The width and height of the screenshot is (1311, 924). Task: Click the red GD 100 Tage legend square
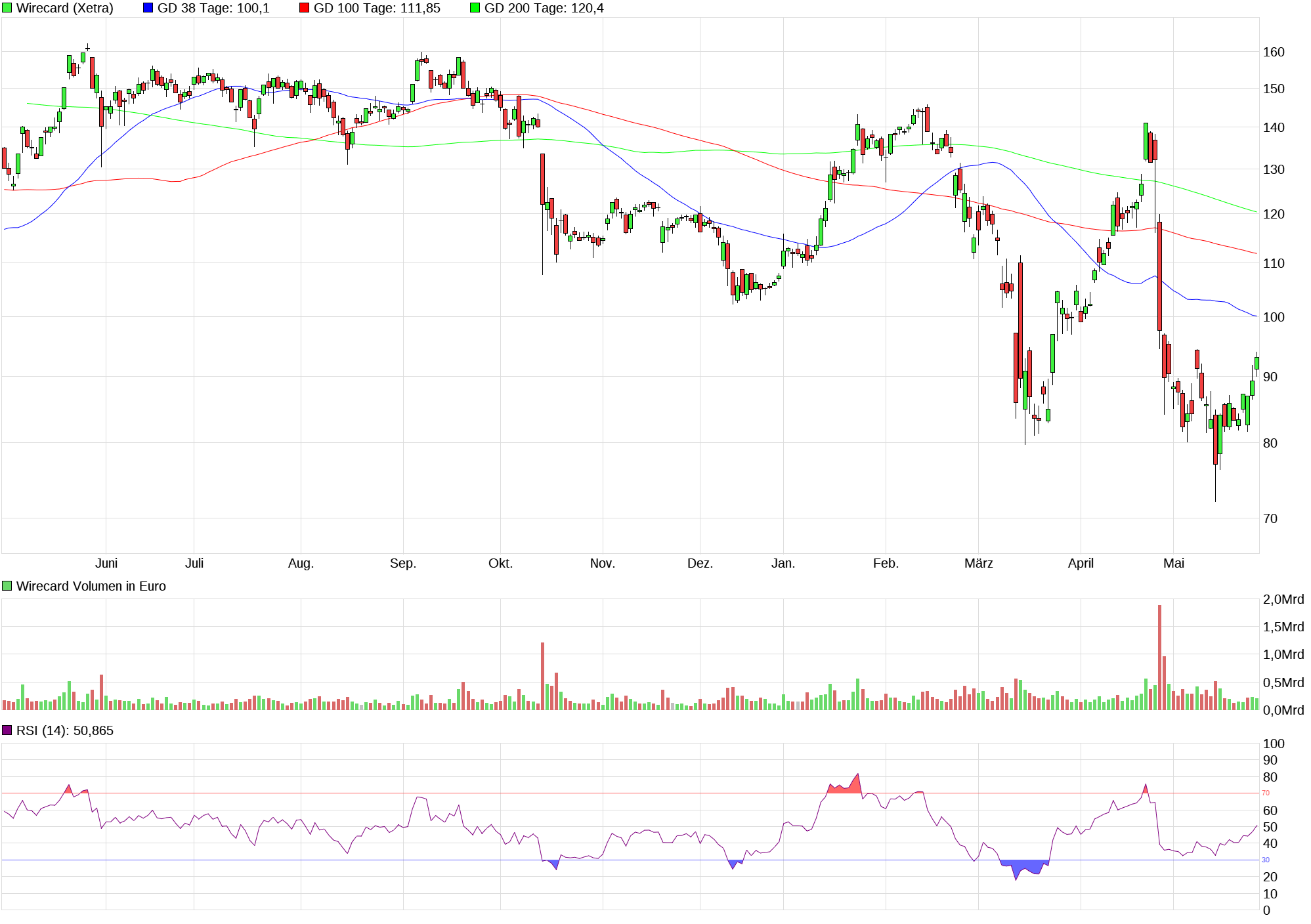tap(304, 8)
